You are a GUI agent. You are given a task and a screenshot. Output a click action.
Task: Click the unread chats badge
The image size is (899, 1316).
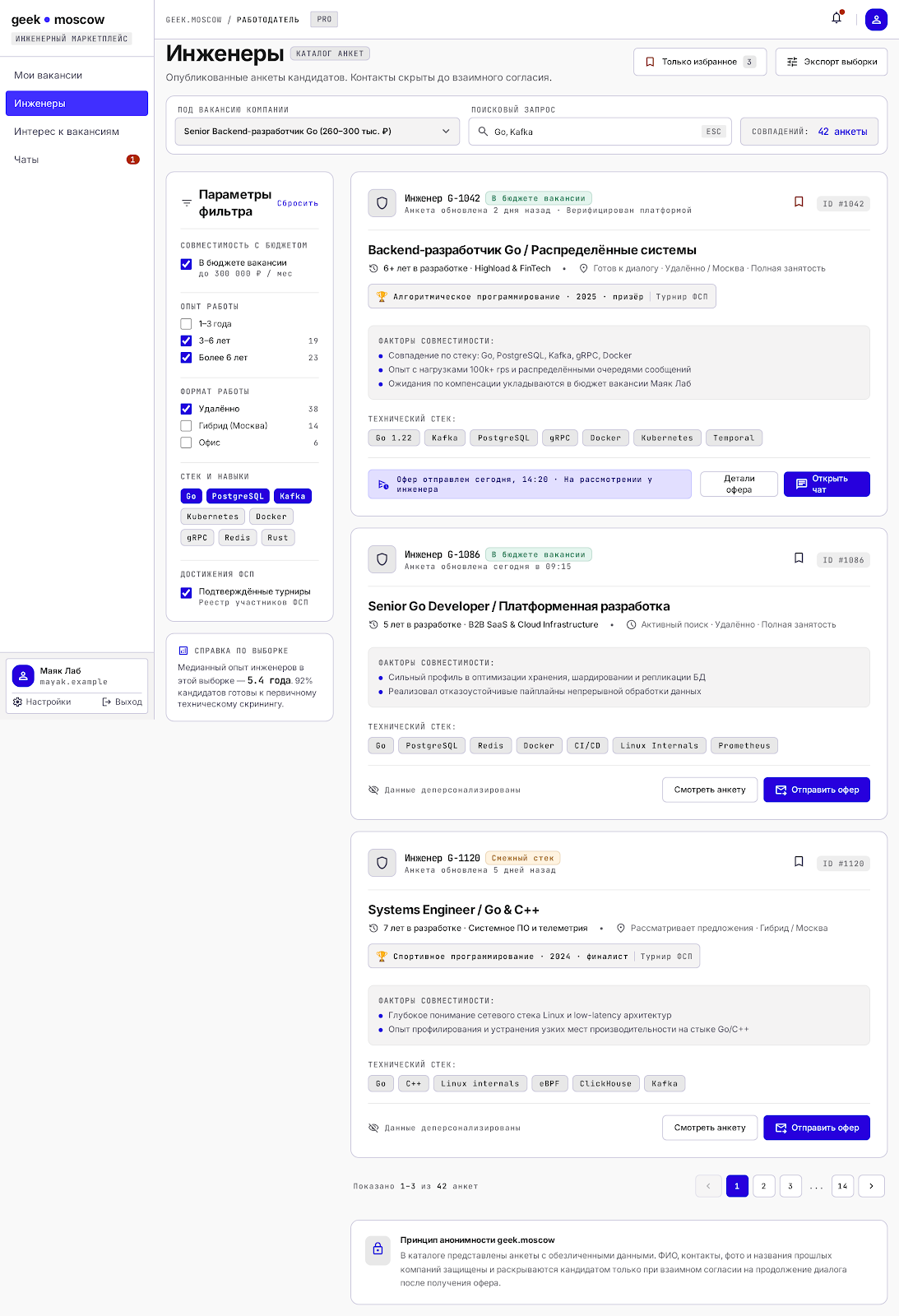pyautogui.click(x=133, y=160)
